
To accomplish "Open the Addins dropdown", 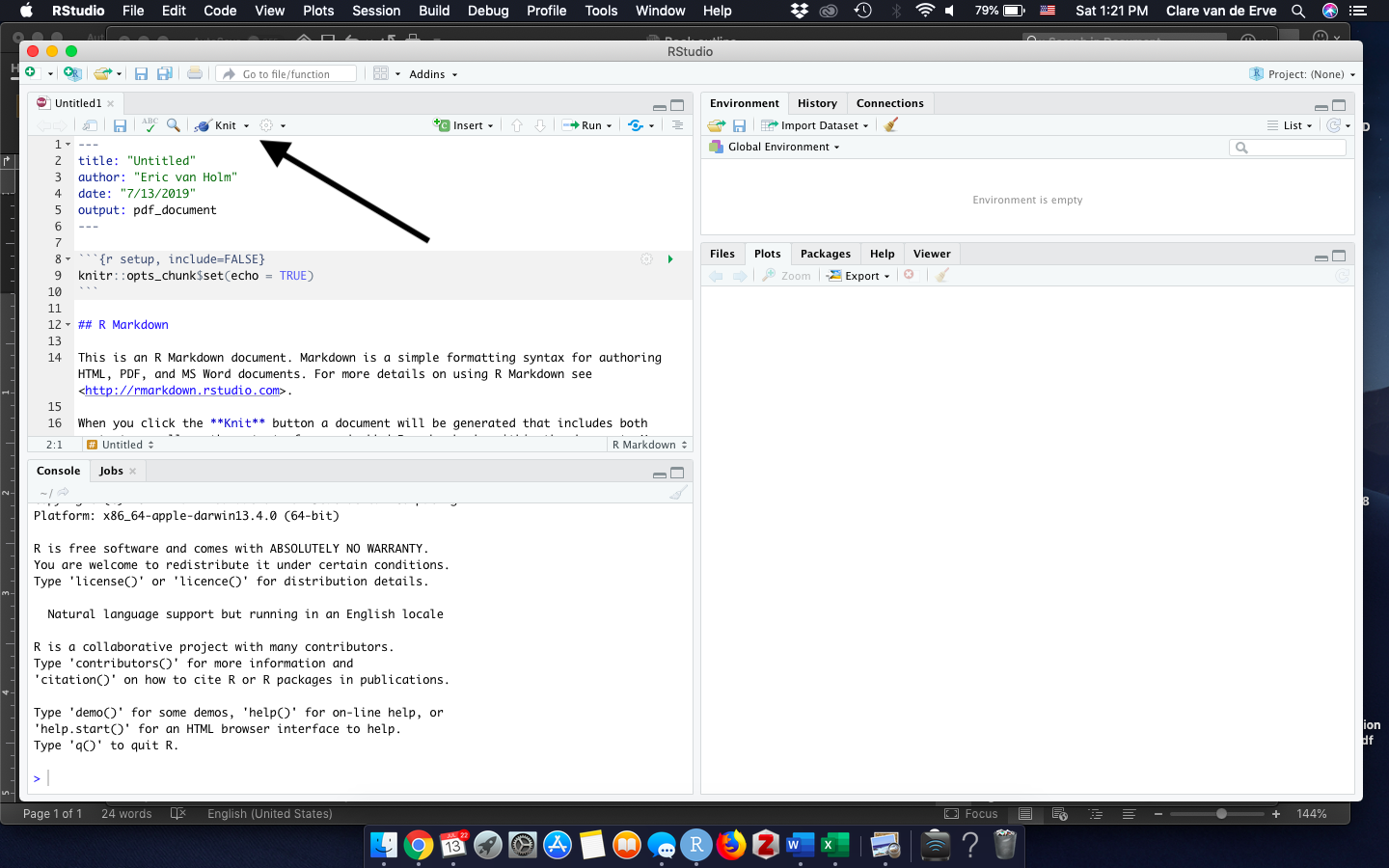I will [x=433, y=74].
